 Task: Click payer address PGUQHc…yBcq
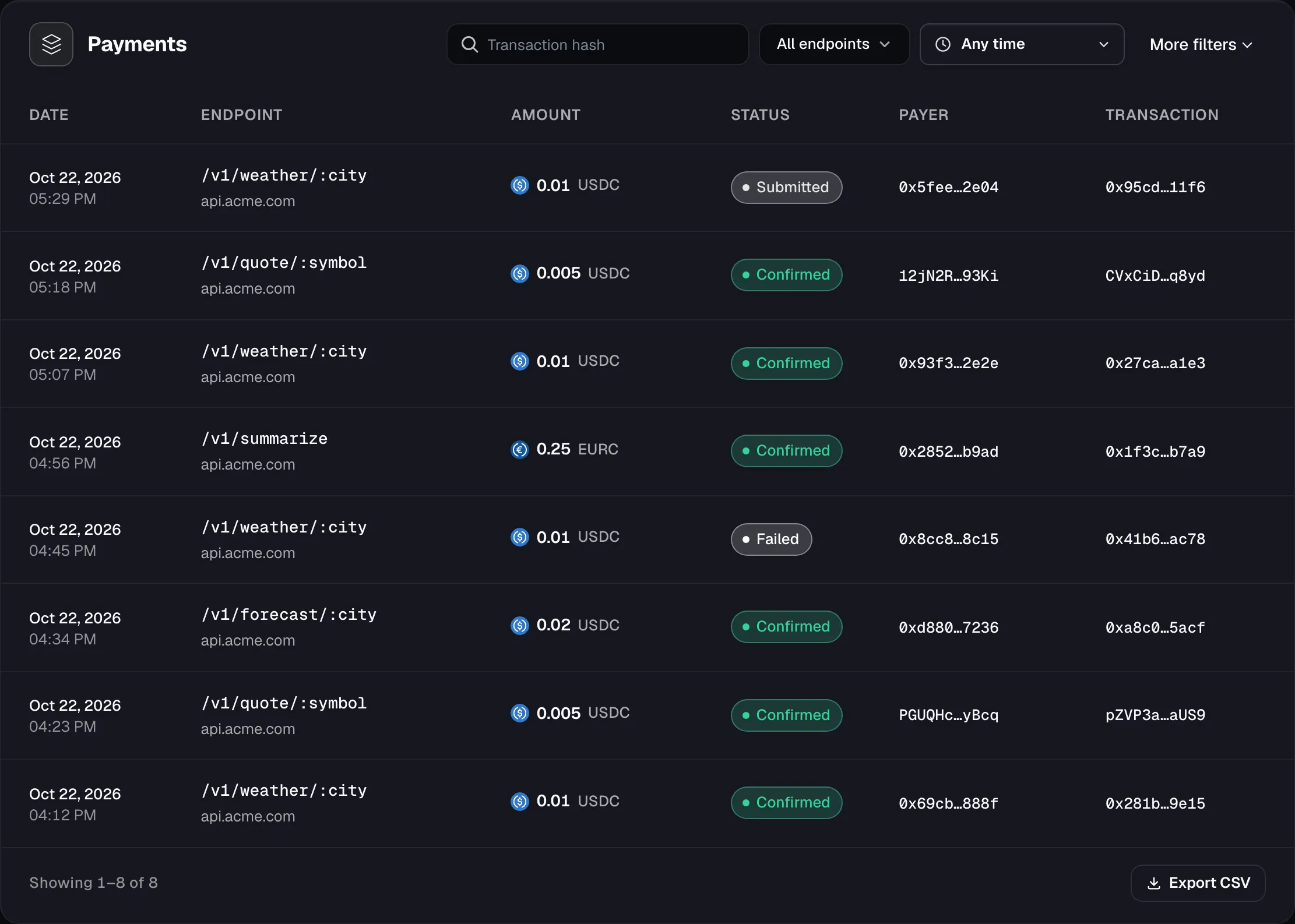click(x=948, y=715)
